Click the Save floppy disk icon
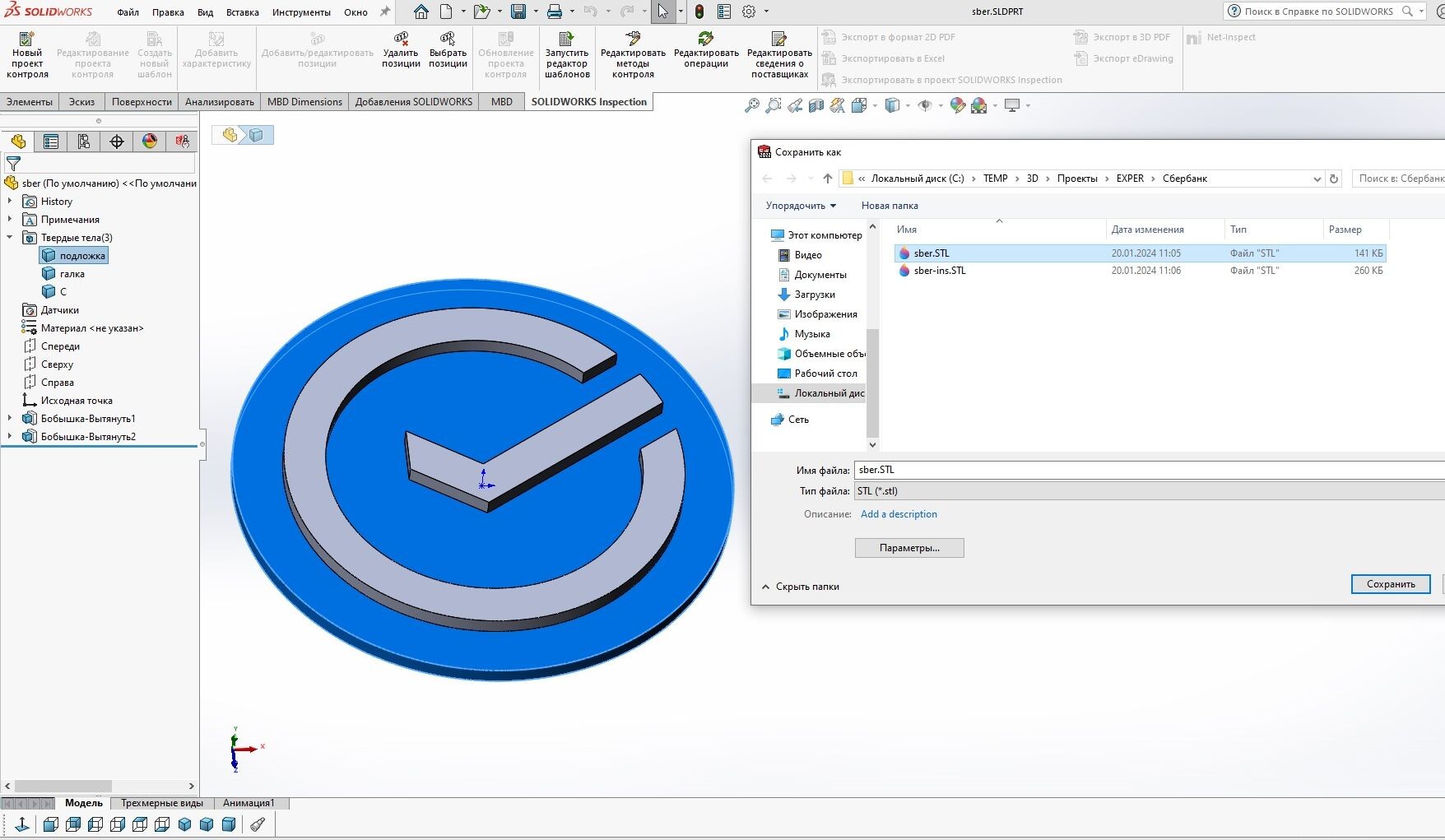Viewport: 1445px width, 840px height. coord(518,12)
